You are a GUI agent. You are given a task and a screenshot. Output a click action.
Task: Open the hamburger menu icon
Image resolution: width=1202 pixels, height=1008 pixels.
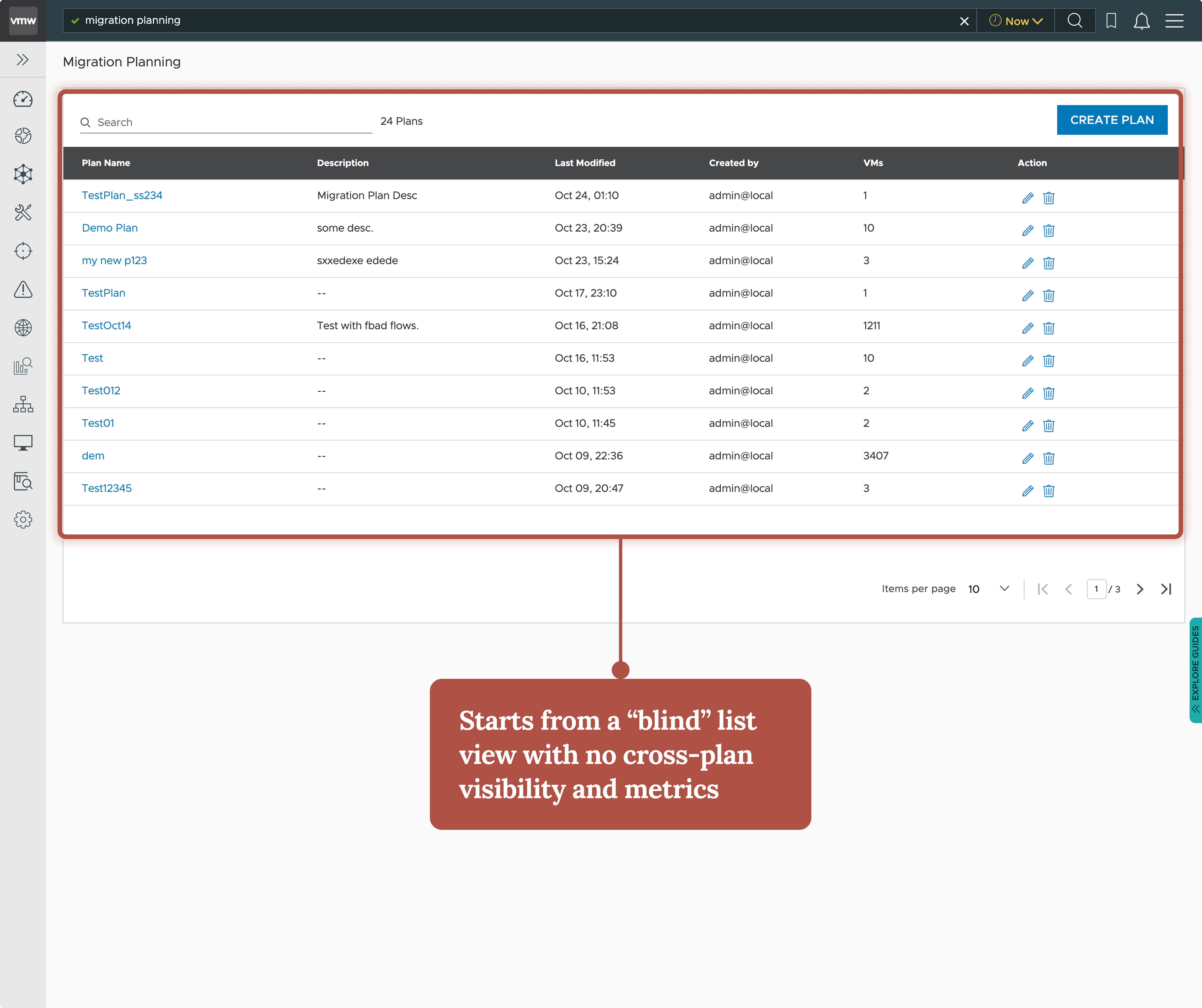pos(1174,21)
